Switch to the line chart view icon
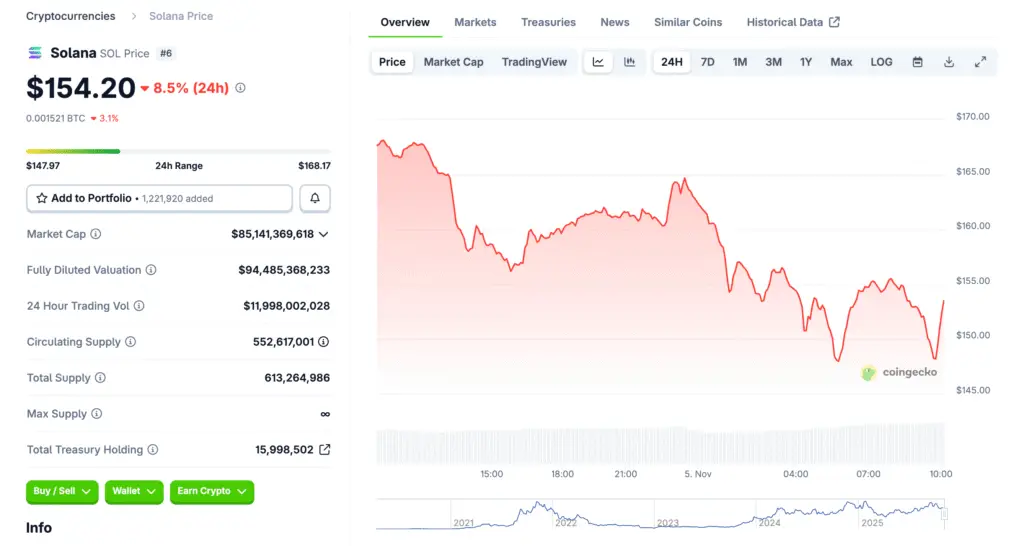Image resolution: width=1024 pixels, height=546 pixels. coord(598,62)
